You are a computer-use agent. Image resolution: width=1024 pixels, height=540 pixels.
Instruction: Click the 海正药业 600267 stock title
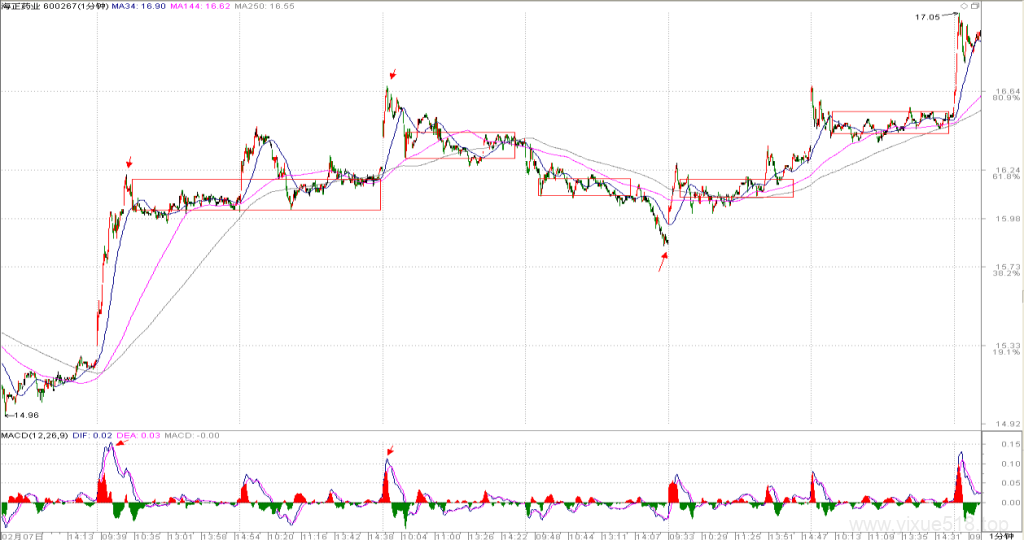pyautogui.click(x=54, y=6)
